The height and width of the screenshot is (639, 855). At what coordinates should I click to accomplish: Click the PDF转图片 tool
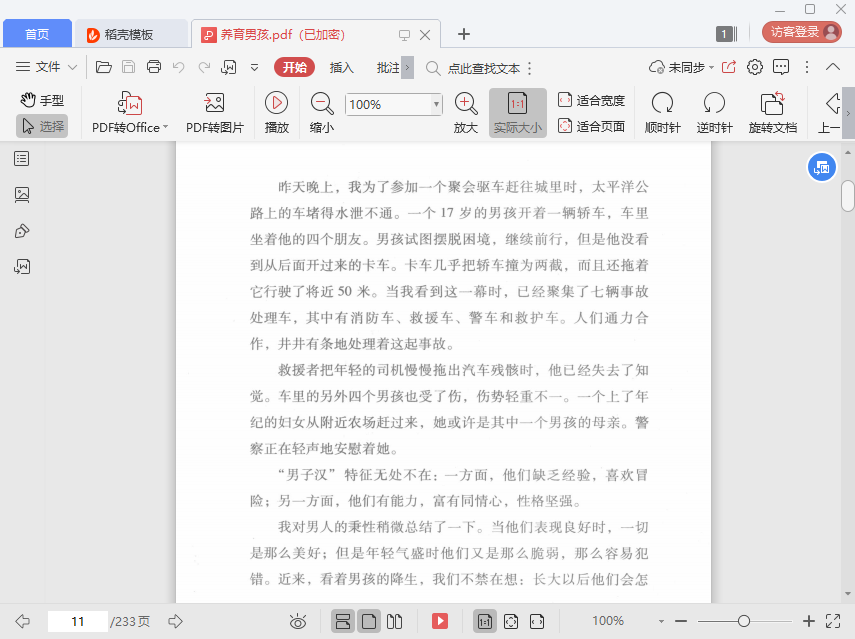214,104
